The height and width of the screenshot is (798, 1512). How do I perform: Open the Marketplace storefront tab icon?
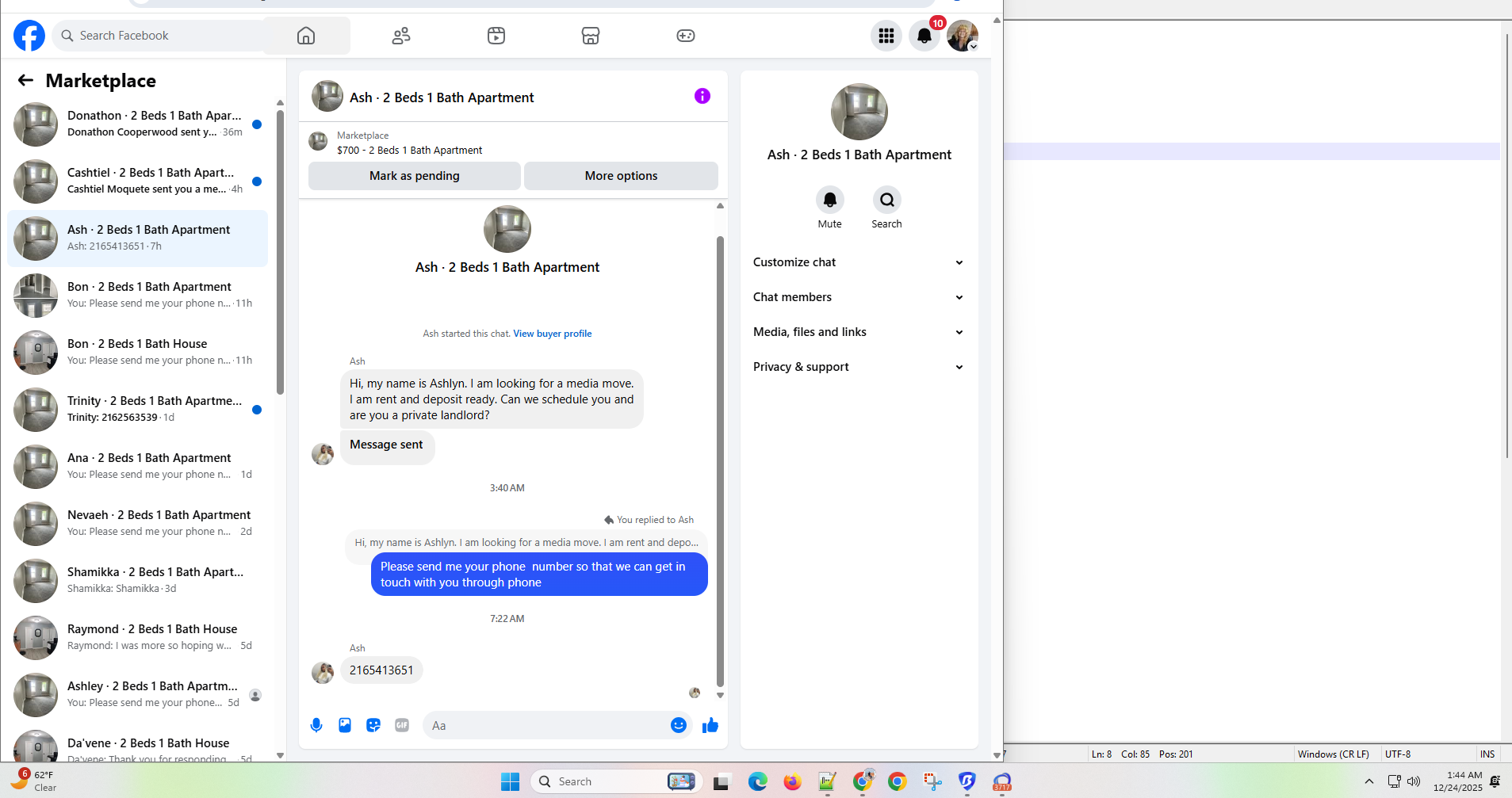591,36
